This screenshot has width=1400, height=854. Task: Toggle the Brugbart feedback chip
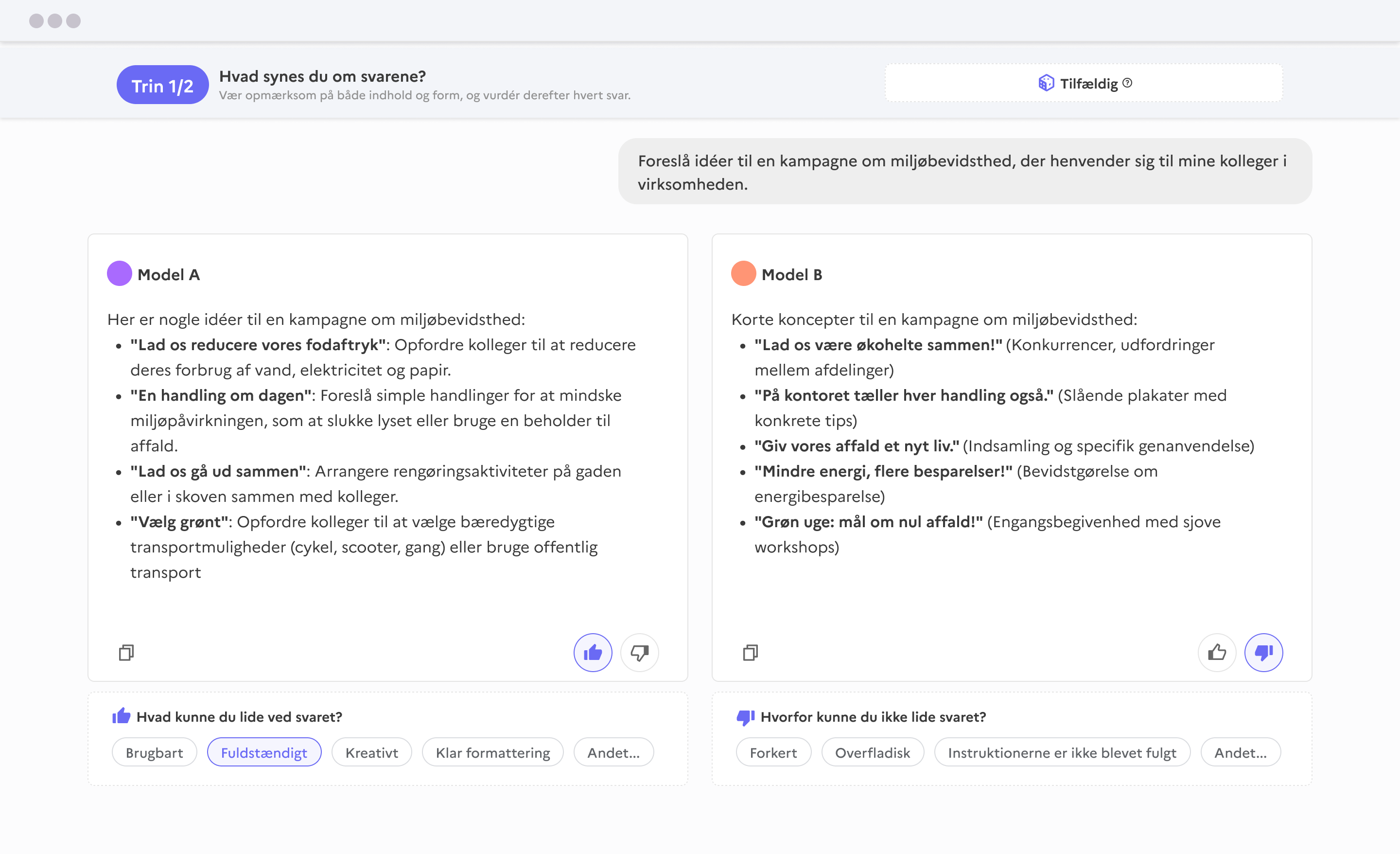point(154,752)
